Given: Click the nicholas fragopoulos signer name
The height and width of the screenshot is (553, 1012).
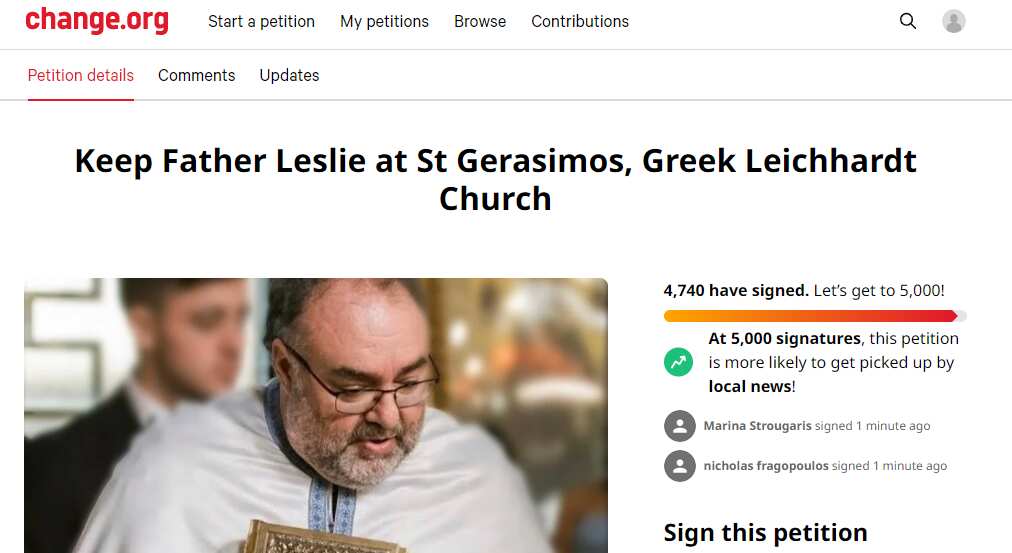Looking at the screenshot, I should 766,466.
